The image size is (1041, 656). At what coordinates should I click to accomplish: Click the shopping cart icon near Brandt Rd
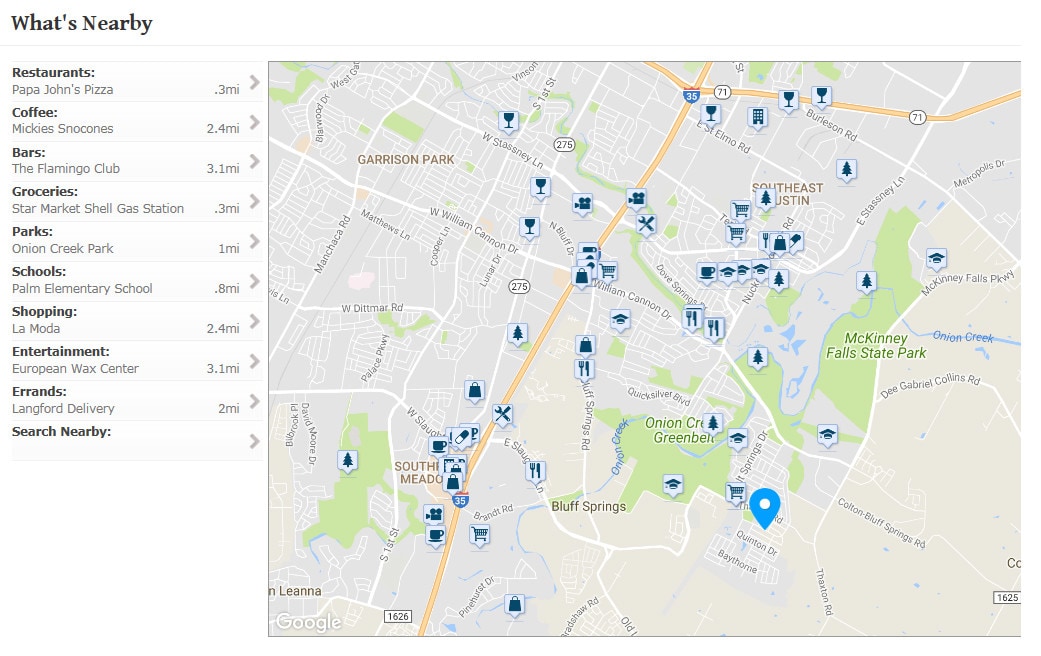[x=479, y=534]
